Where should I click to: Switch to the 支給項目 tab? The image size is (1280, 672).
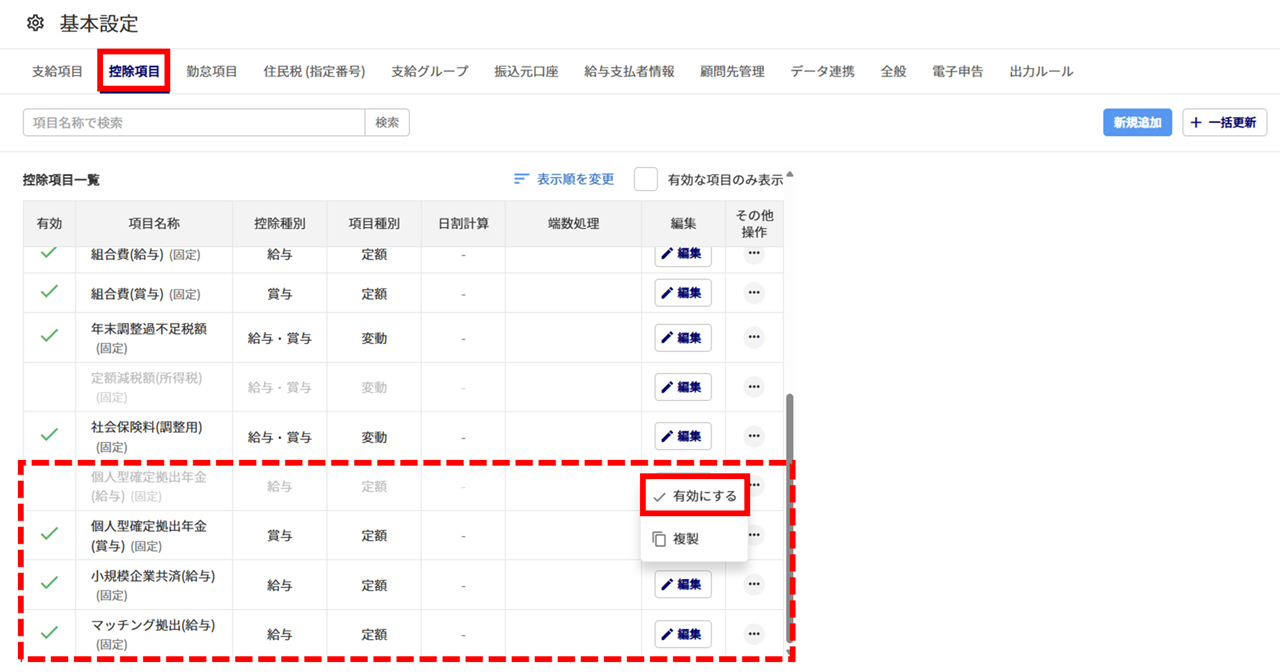click(x=57, y=72)
